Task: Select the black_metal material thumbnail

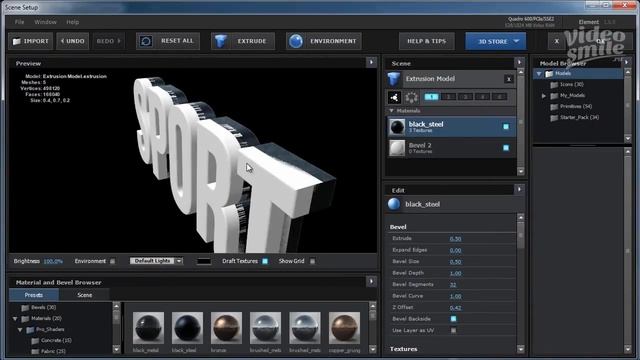Action: point(148,328)
